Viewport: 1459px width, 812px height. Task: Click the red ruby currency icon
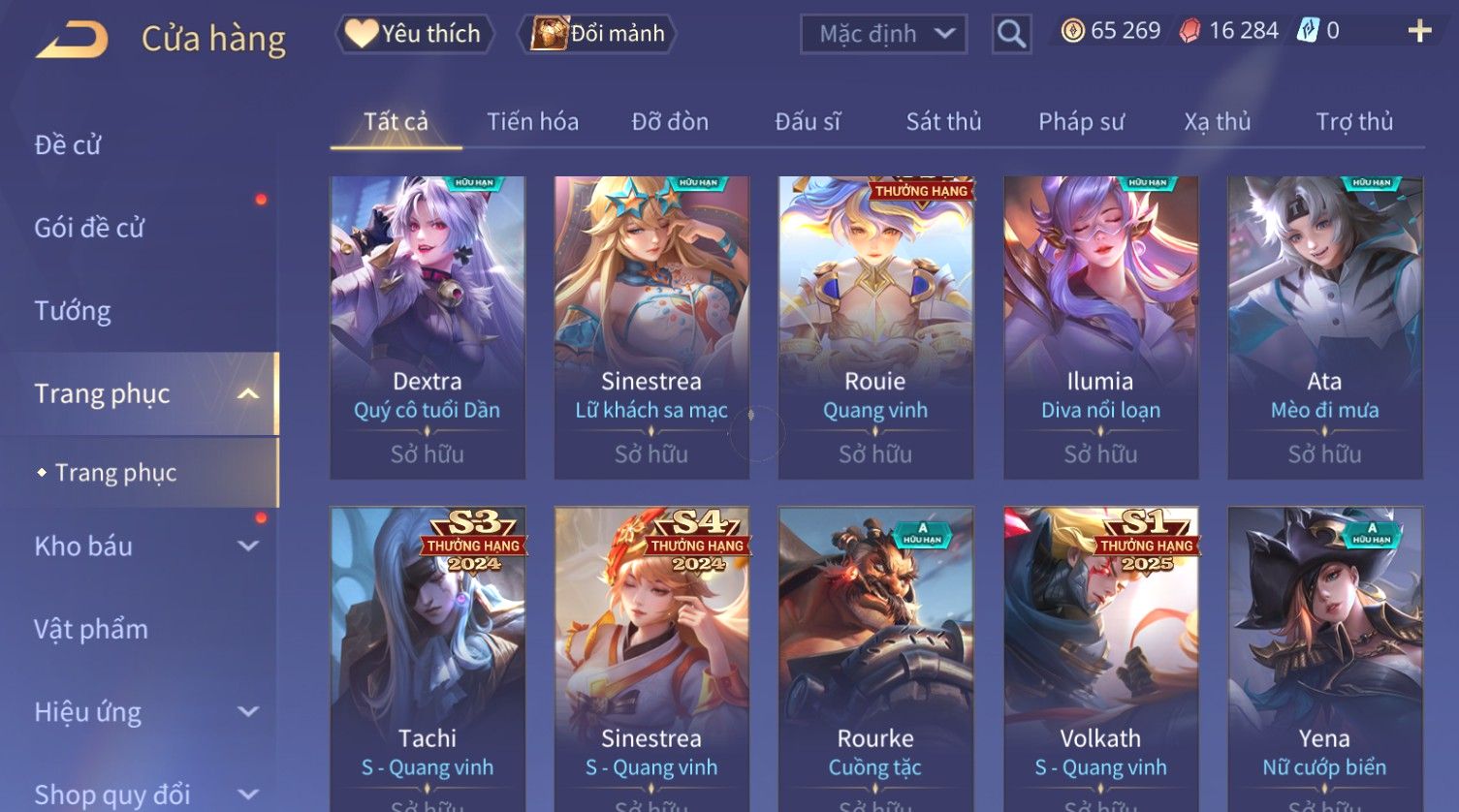tap(1189, 31)
